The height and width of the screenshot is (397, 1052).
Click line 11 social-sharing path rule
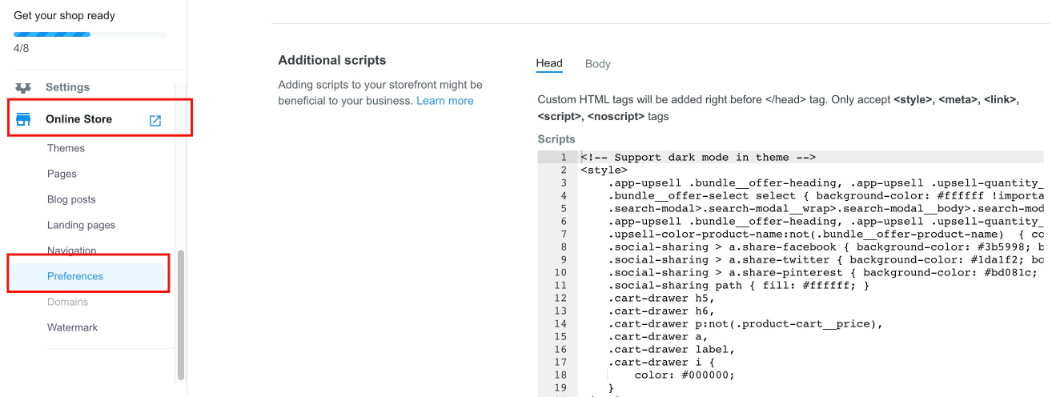pyautogui.click(x=739, y=286)
